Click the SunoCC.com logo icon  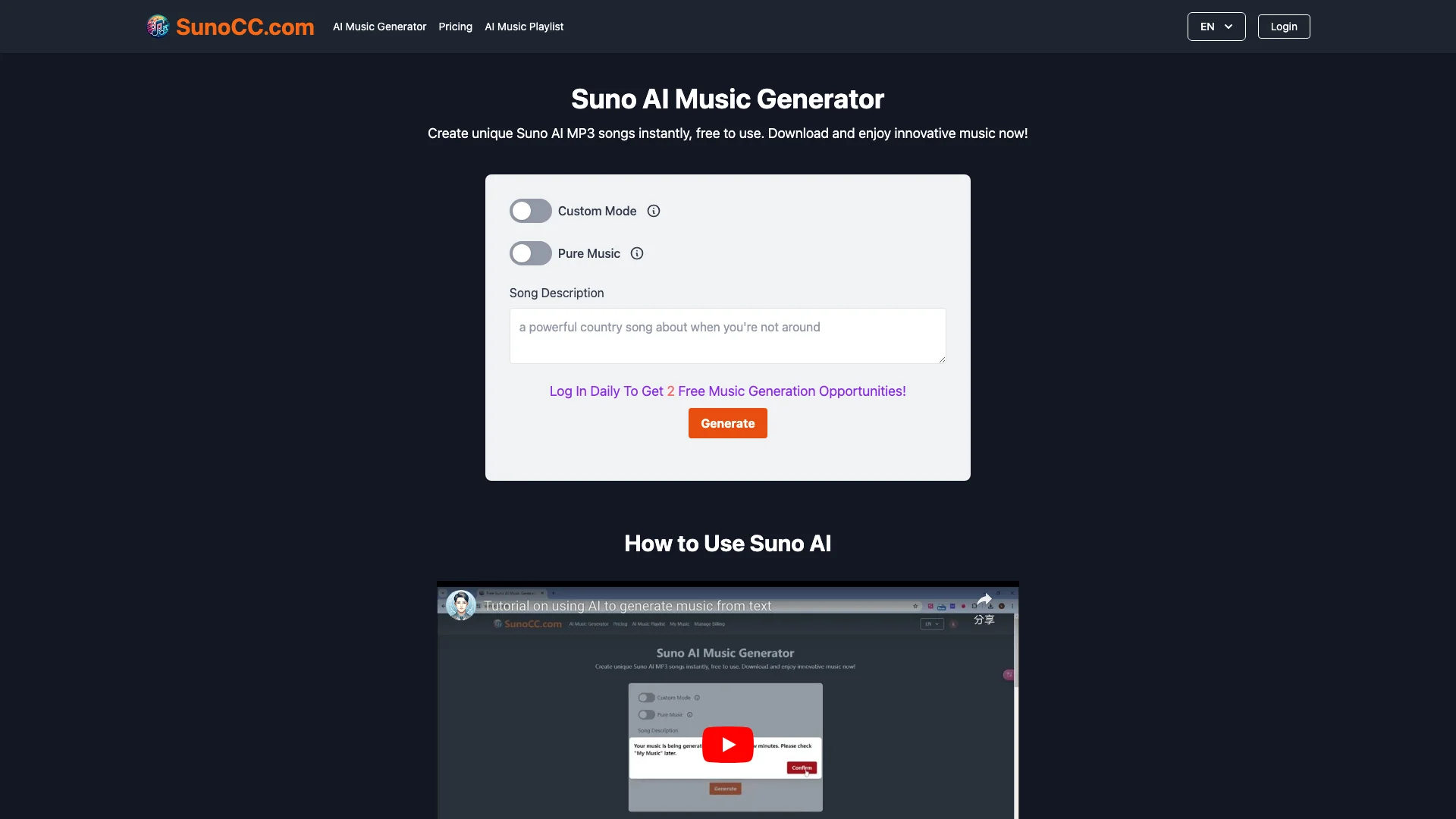[156, 26]
